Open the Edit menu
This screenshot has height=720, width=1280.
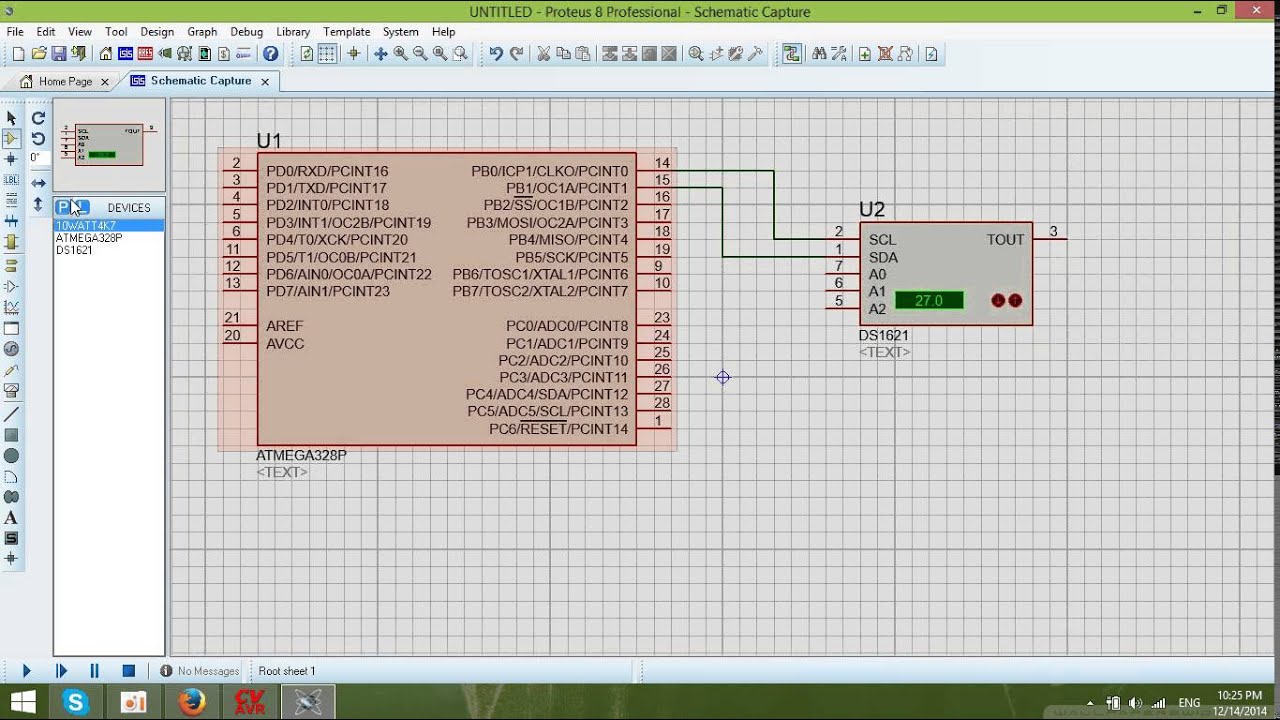pyautogui.click(x=46, y=32)
